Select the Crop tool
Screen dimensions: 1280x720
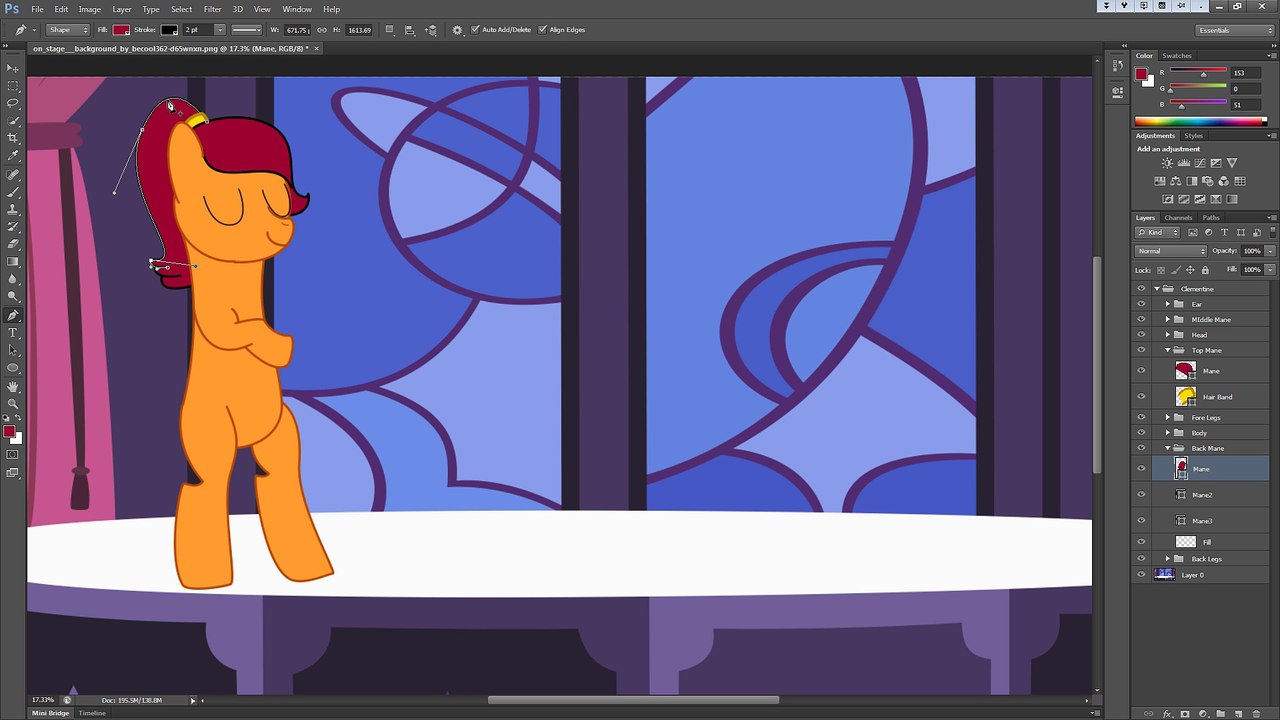(x=13, y=138)
